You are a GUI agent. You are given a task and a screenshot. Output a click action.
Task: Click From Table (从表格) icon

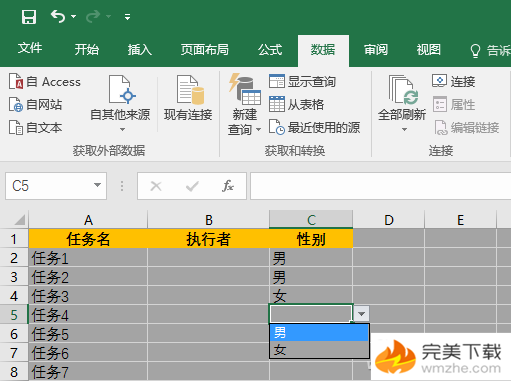277,104
